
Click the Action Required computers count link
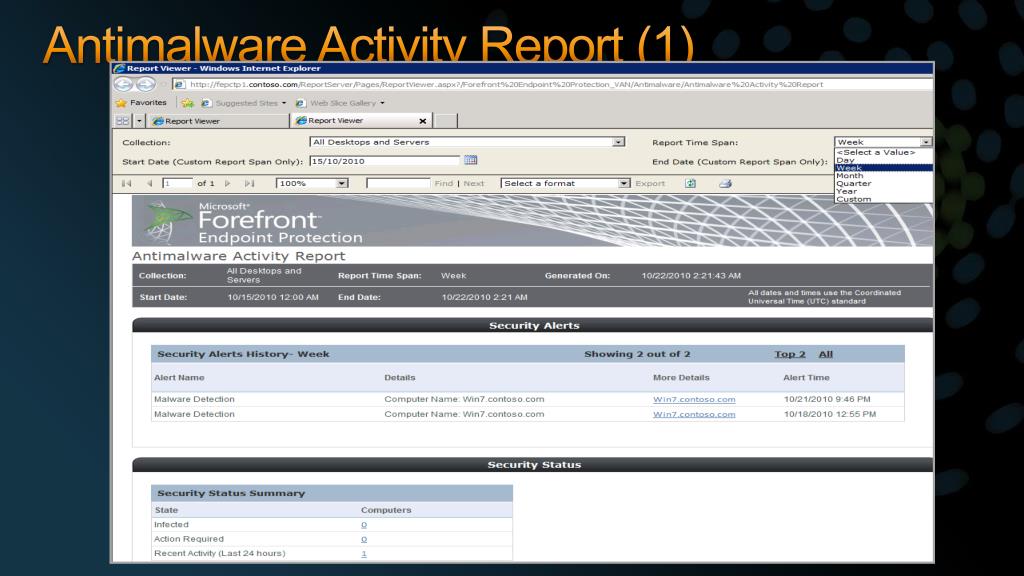tap(364, 539)
